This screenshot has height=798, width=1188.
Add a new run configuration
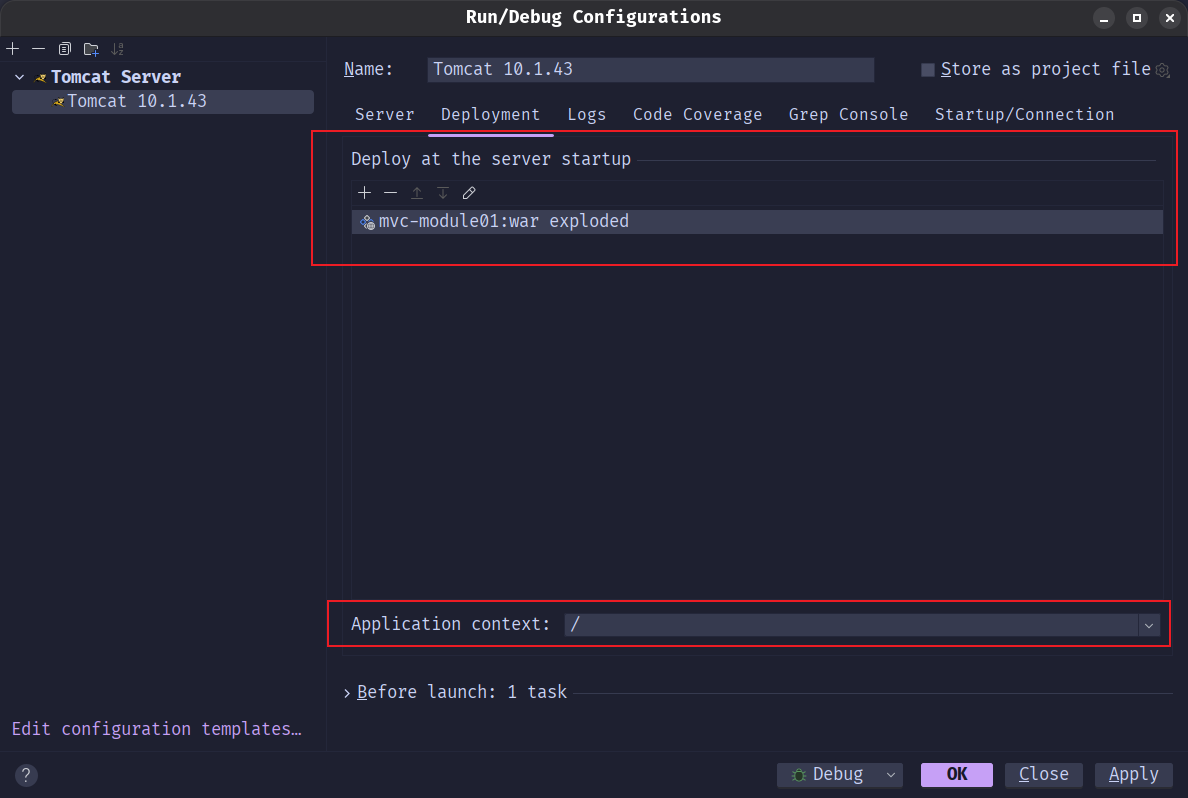click(x=13, y=49)
